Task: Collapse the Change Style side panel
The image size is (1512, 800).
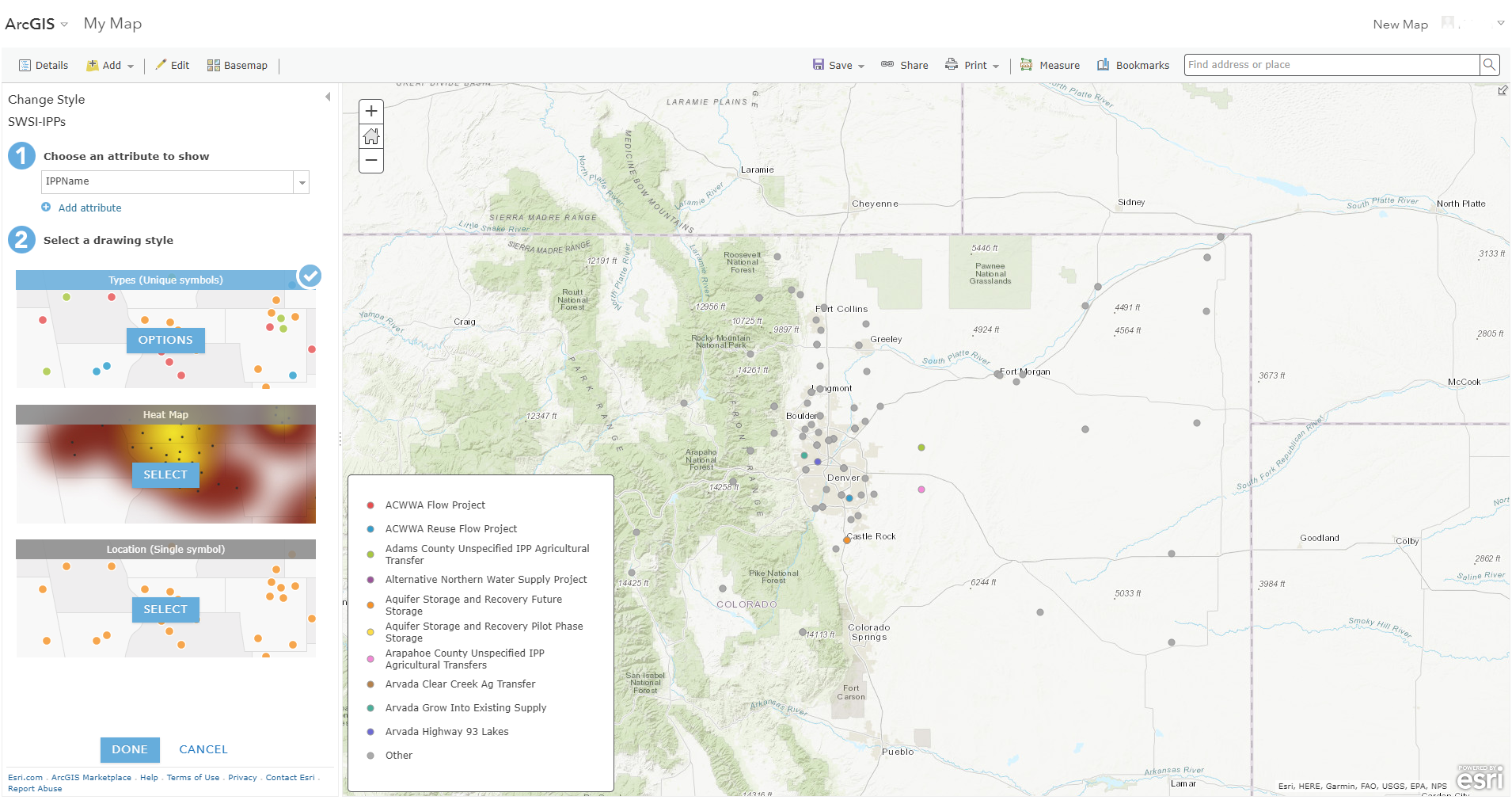Action: [x=328, y=97]
